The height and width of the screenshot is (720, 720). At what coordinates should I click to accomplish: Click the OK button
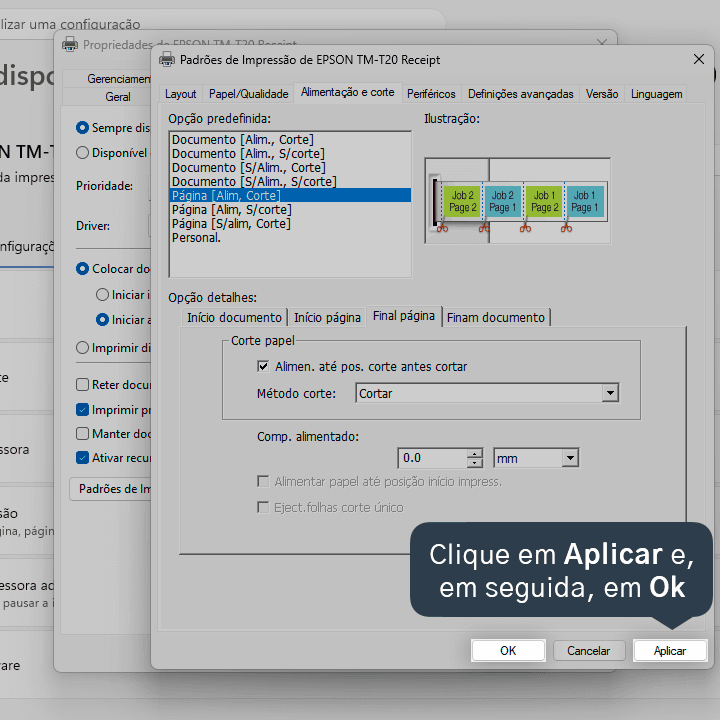pyautogui.click(x=508, y=651)
